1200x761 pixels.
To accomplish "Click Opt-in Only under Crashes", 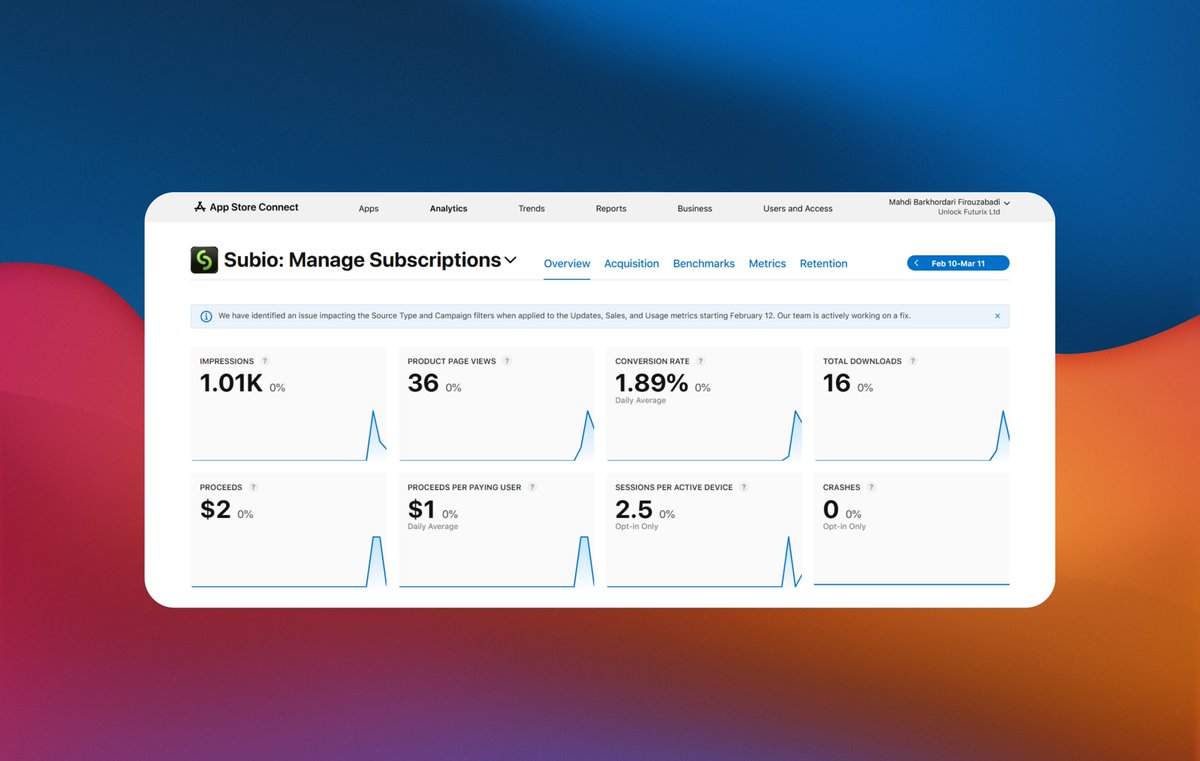I will point(844,526).
